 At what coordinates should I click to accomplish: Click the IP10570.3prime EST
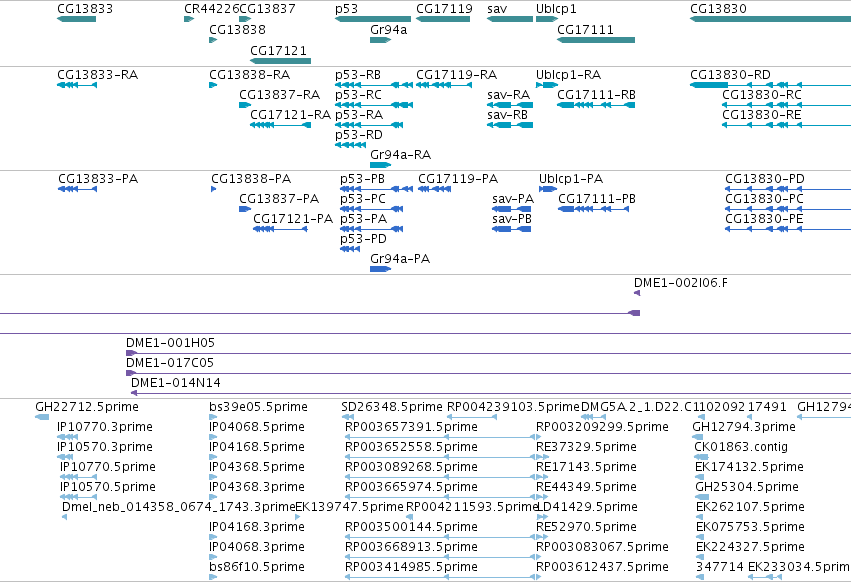point(65,457)
